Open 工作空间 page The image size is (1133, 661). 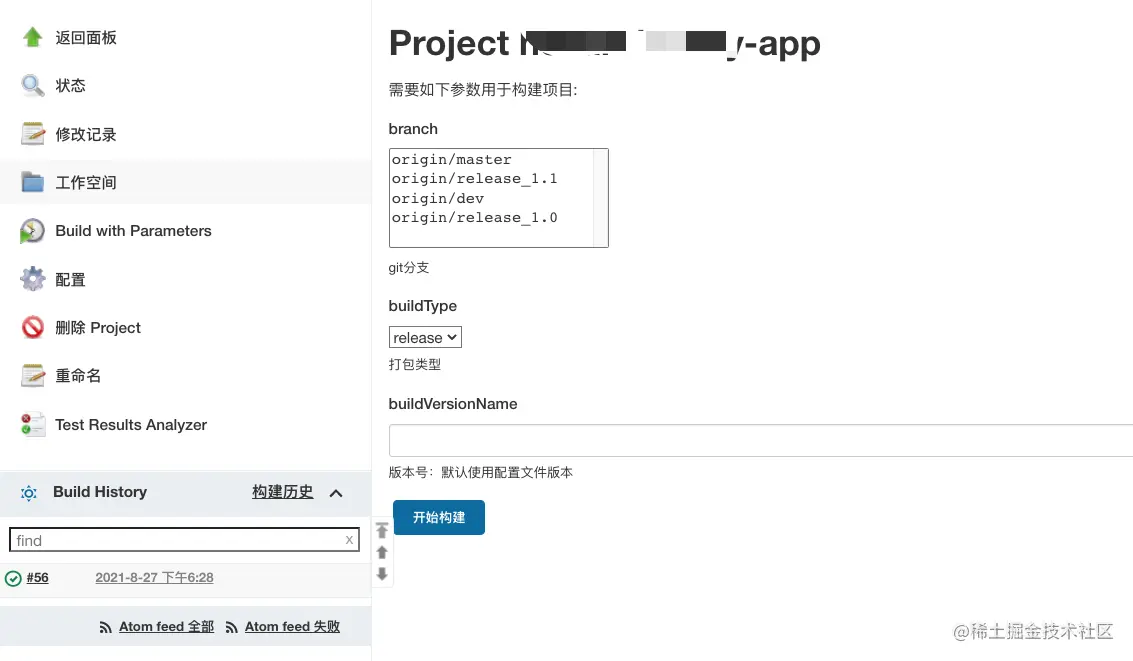click(x=86, y=183)
